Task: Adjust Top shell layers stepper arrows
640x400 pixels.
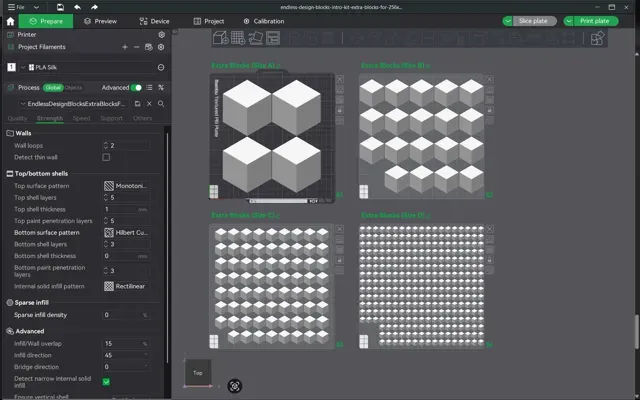Action: click(x=106, y=198)
